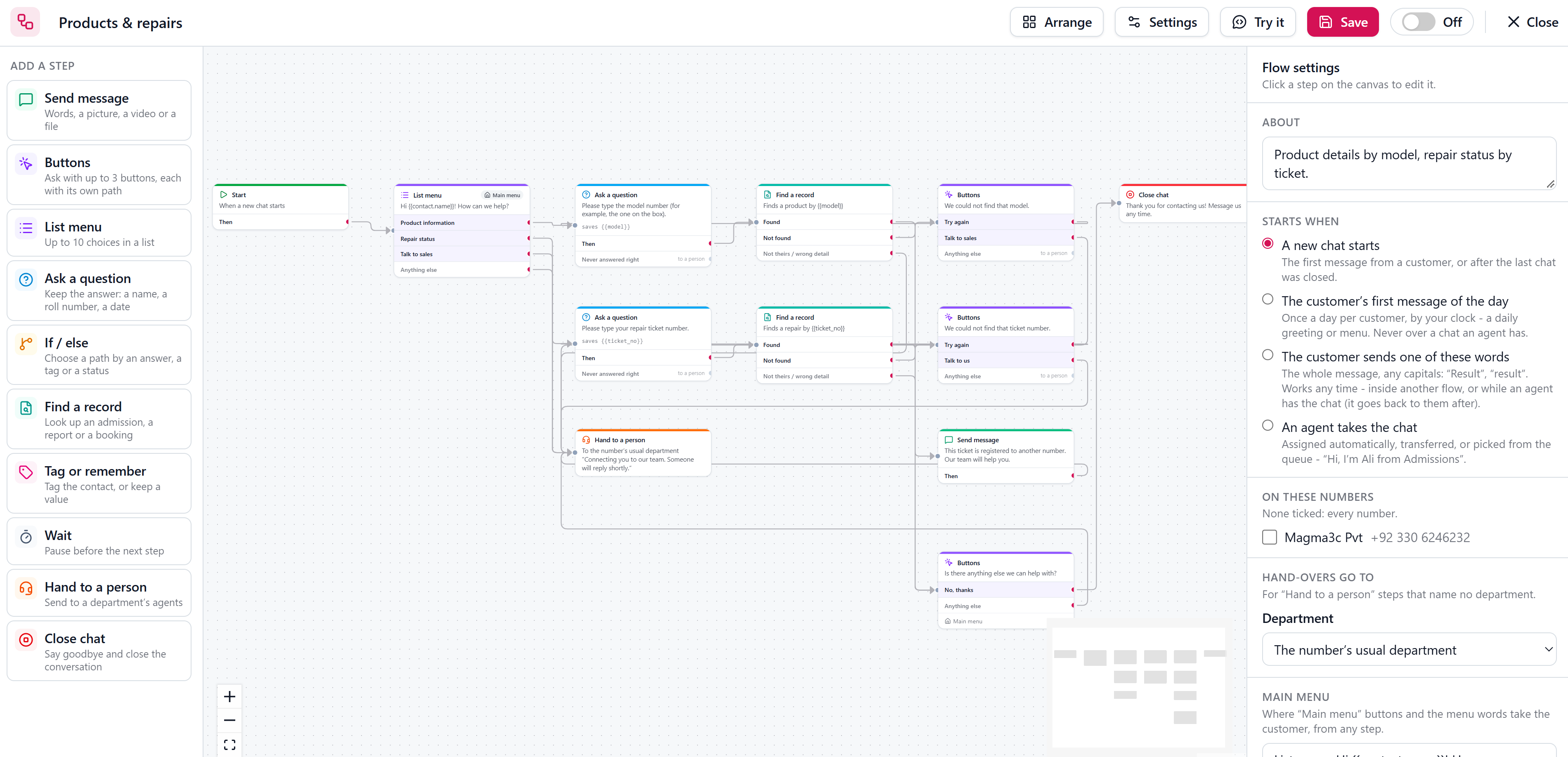This screenshot has height=757, width=1568.
Task: Zoom in on the canvas with plus button
Action: [229, 696]
